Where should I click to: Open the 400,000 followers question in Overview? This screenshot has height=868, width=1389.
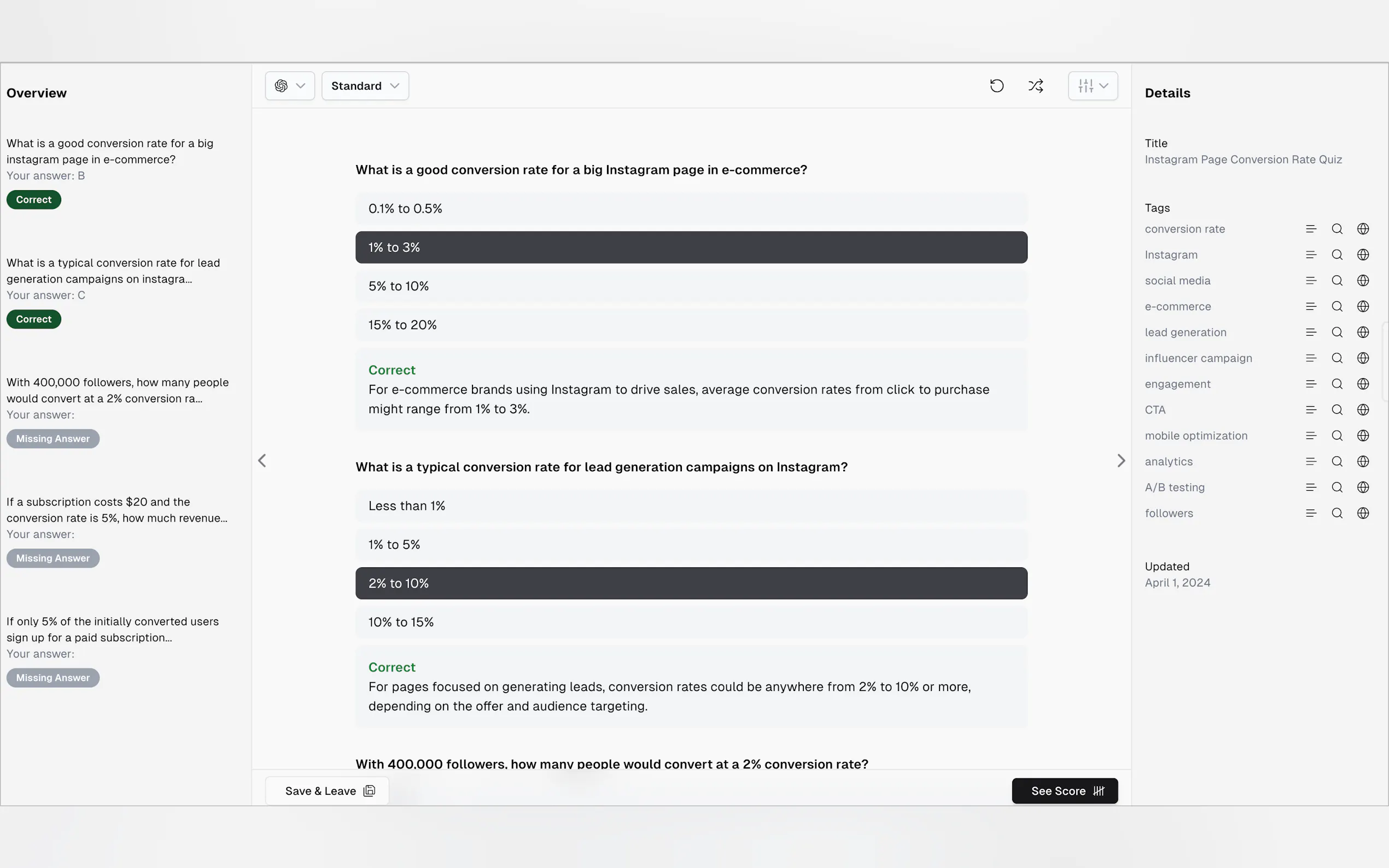click(x=118, y=390)
